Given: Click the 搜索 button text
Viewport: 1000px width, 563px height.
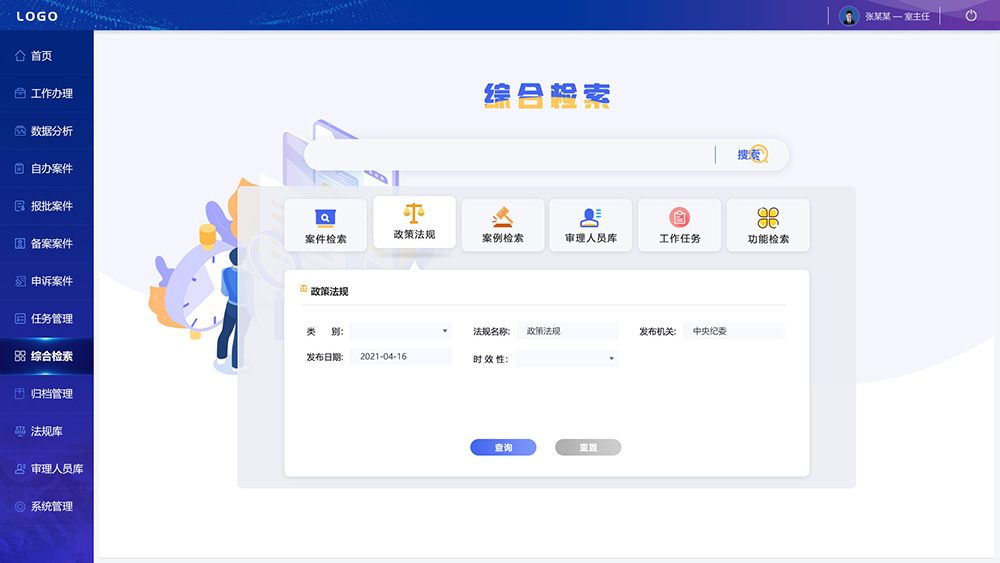Looking at the screenshot, I should point(747,154).
